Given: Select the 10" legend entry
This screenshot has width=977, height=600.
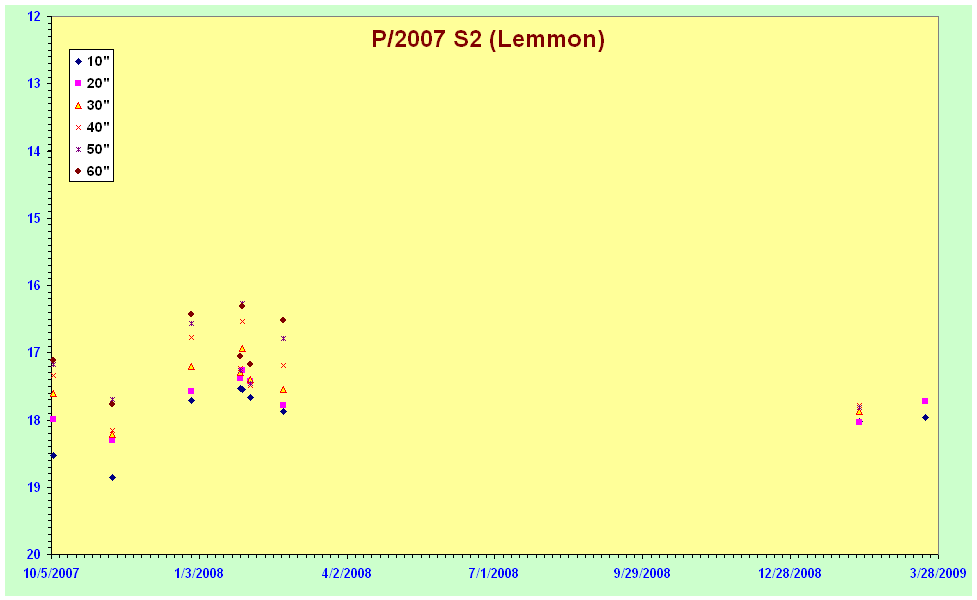Looking at the screenshot, I should coord(92,61).
